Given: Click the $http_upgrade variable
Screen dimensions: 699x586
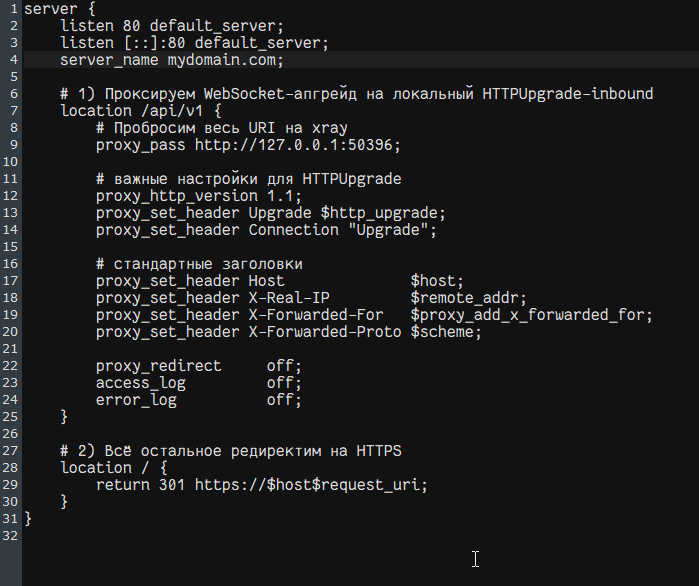Looking at the screenshot, I should pyautogui.click(x=379, y=213).
